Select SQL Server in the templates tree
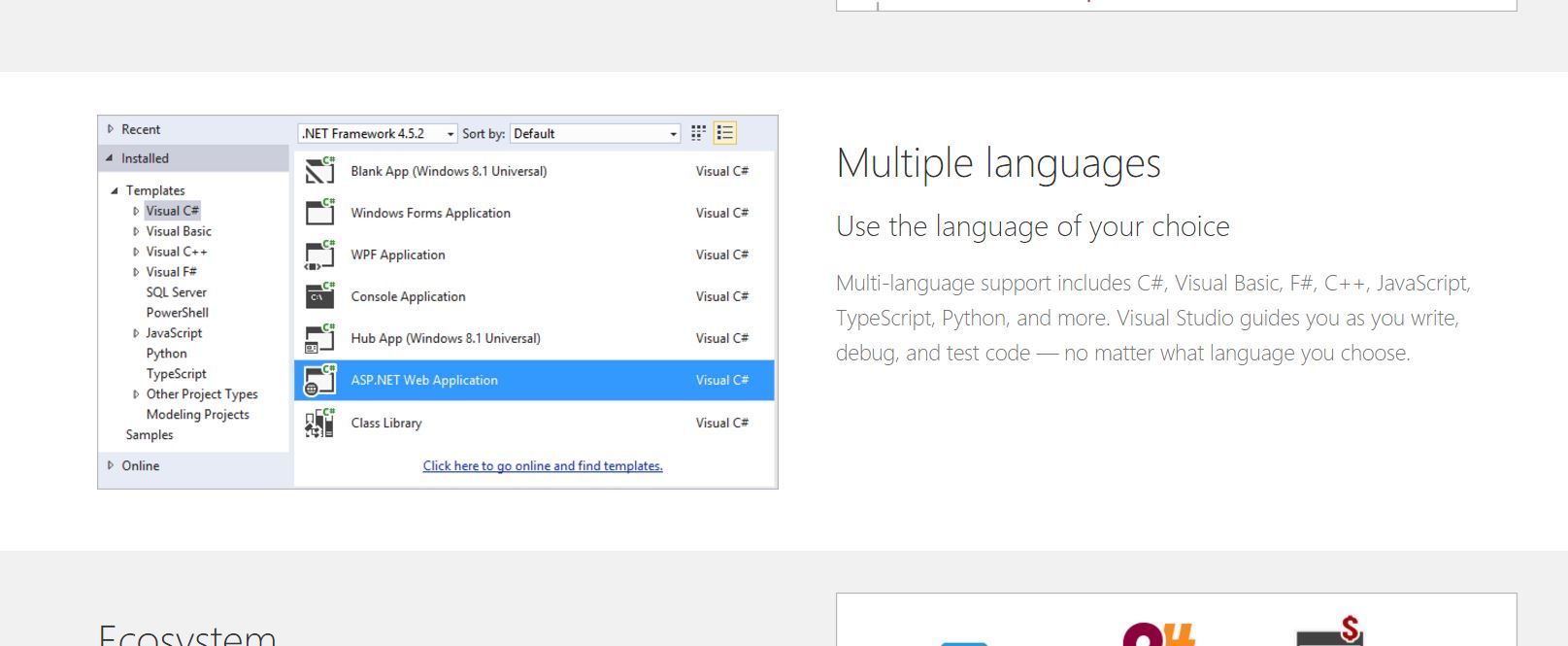The height and width of the screenshot is (646, 1568). (x=177, y=292)
